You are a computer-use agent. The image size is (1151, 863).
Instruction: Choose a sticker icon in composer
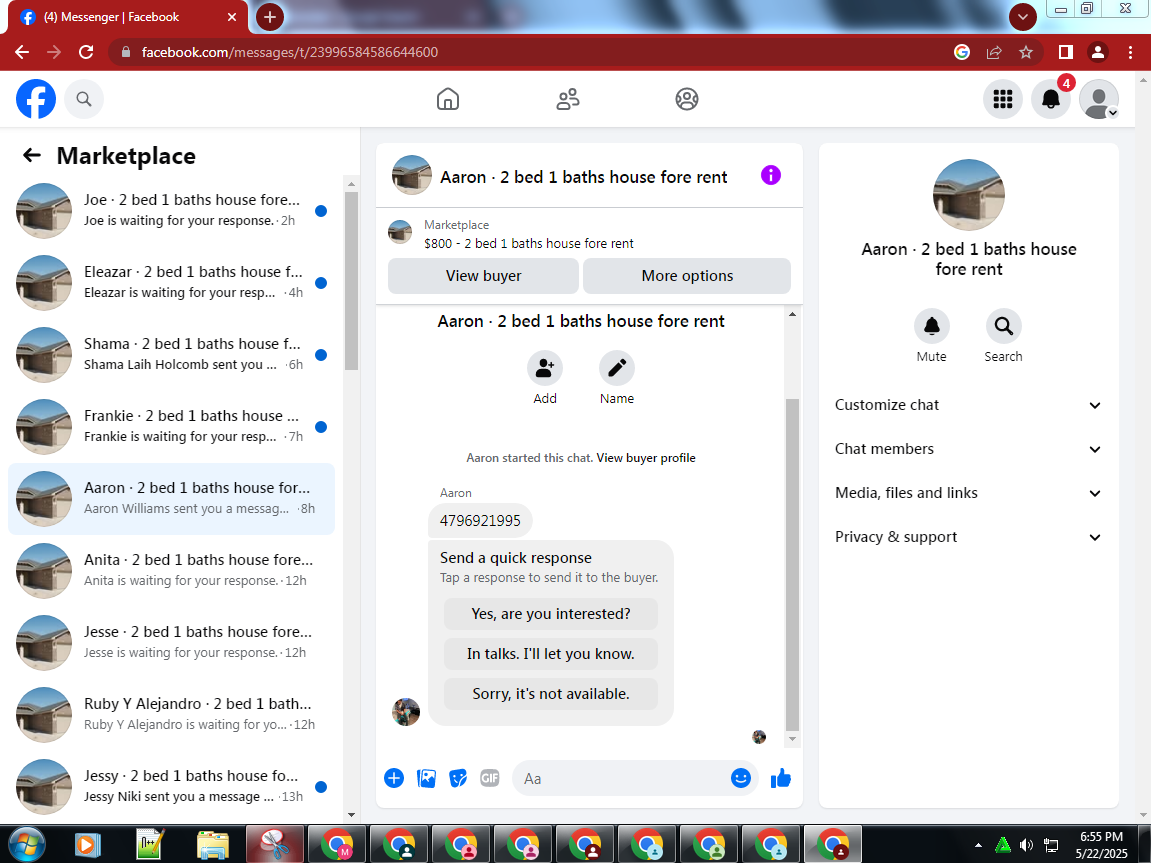pyautogui.click(x=458, y=778)
